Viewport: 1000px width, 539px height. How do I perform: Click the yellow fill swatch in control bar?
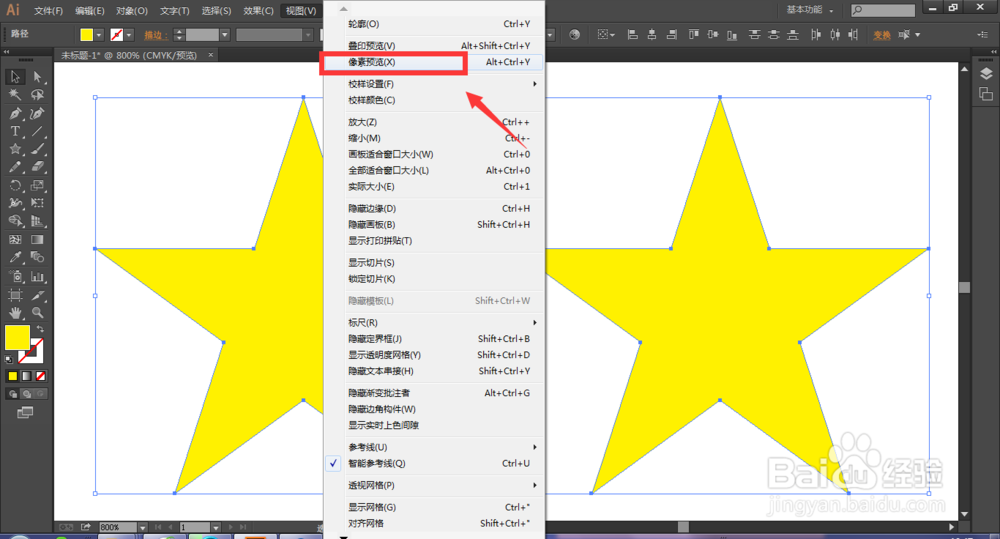[87, 34]
